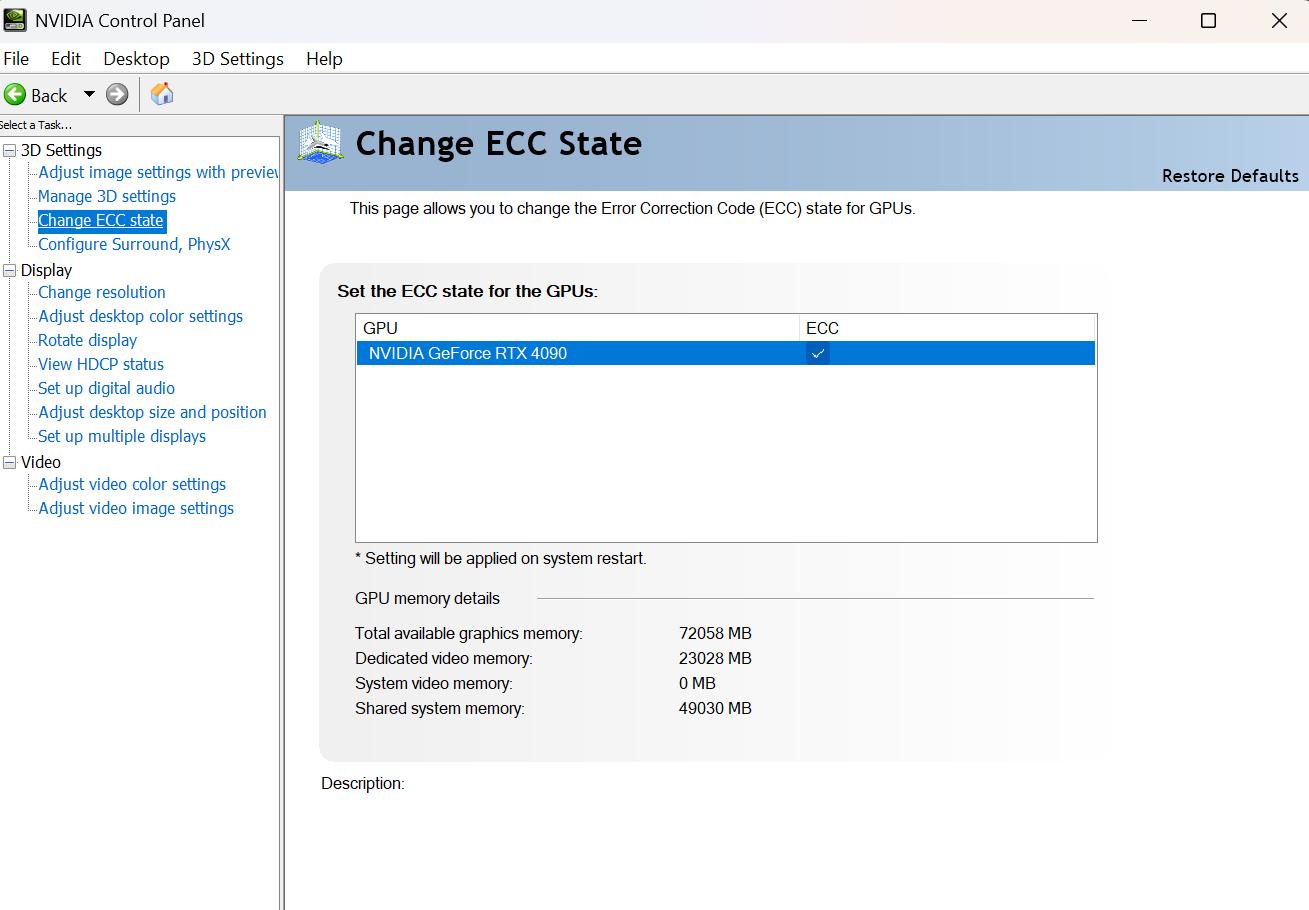The image size is (1309, 910).
Task: Click the NVIDIA logo in the title bar
Action: 15,20
